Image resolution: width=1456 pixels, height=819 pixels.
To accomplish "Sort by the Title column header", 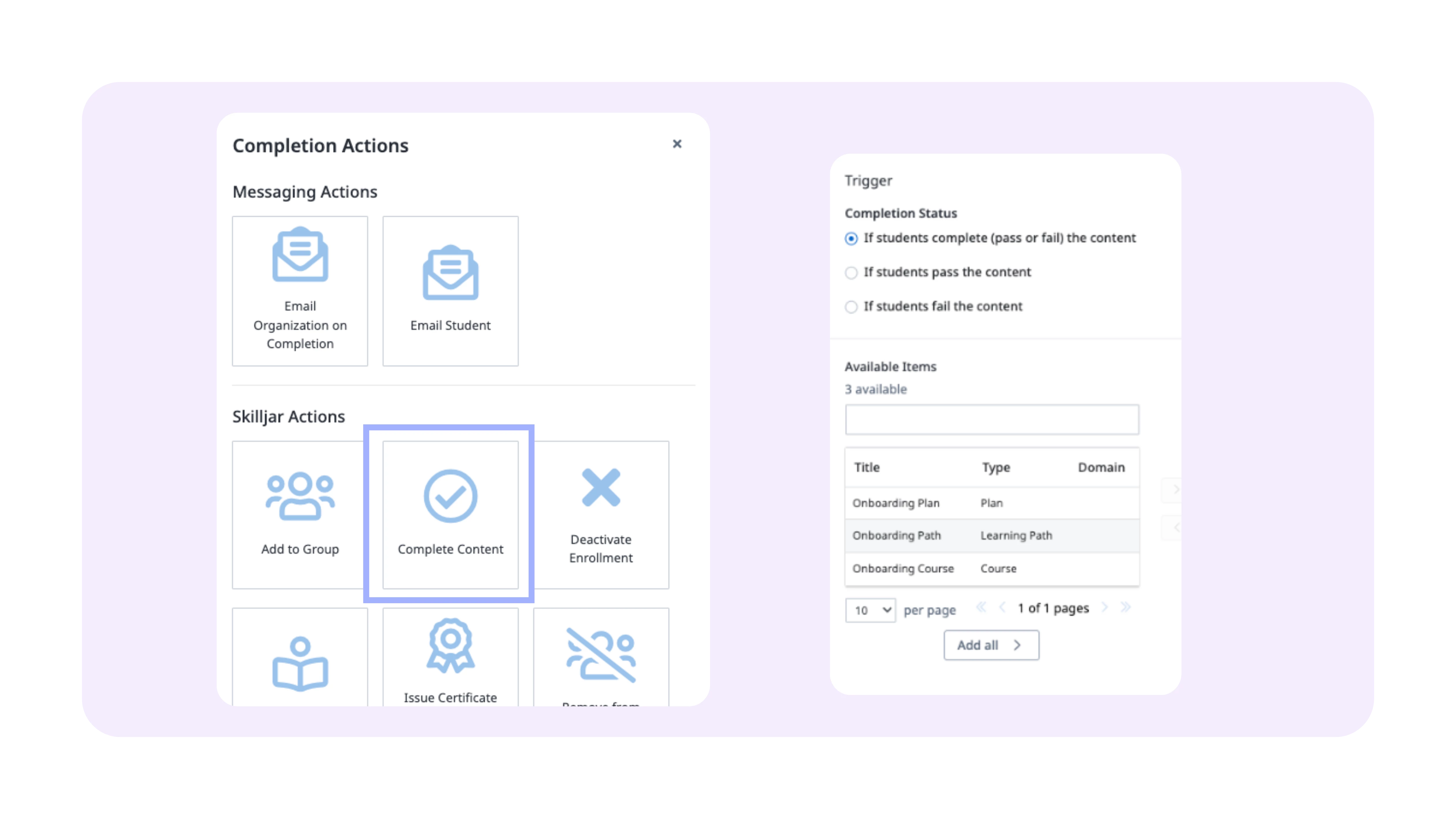I will (x=867, y=467).
